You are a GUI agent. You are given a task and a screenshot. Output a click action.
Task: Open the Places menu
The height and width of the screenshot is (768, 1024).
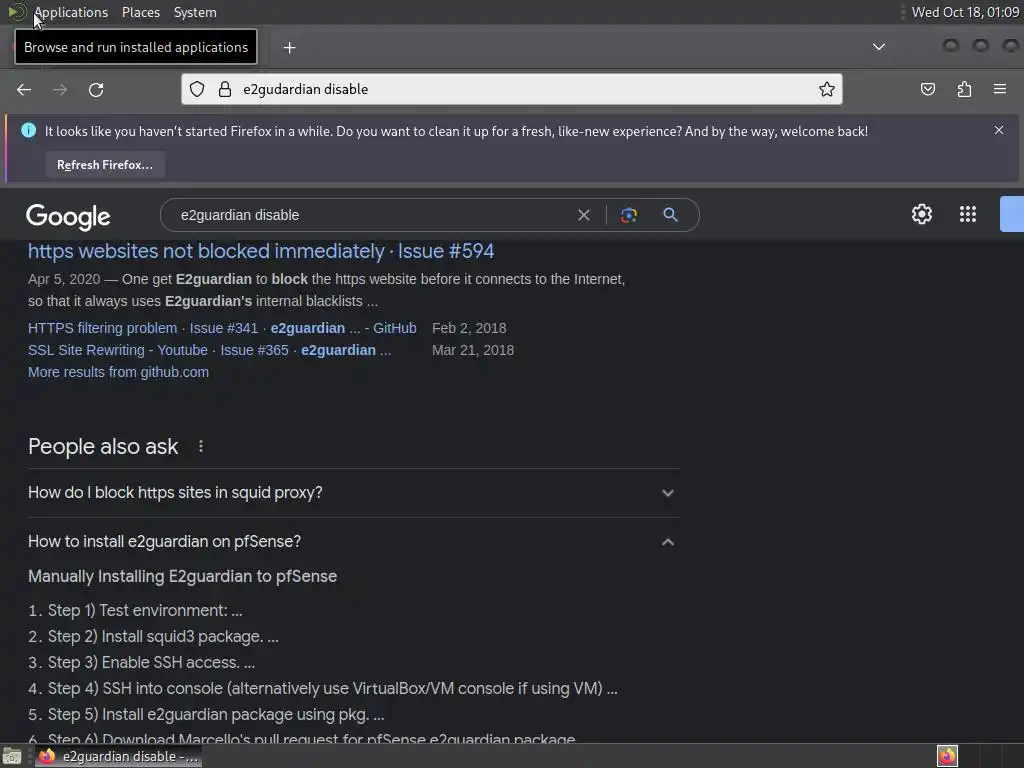140,12
